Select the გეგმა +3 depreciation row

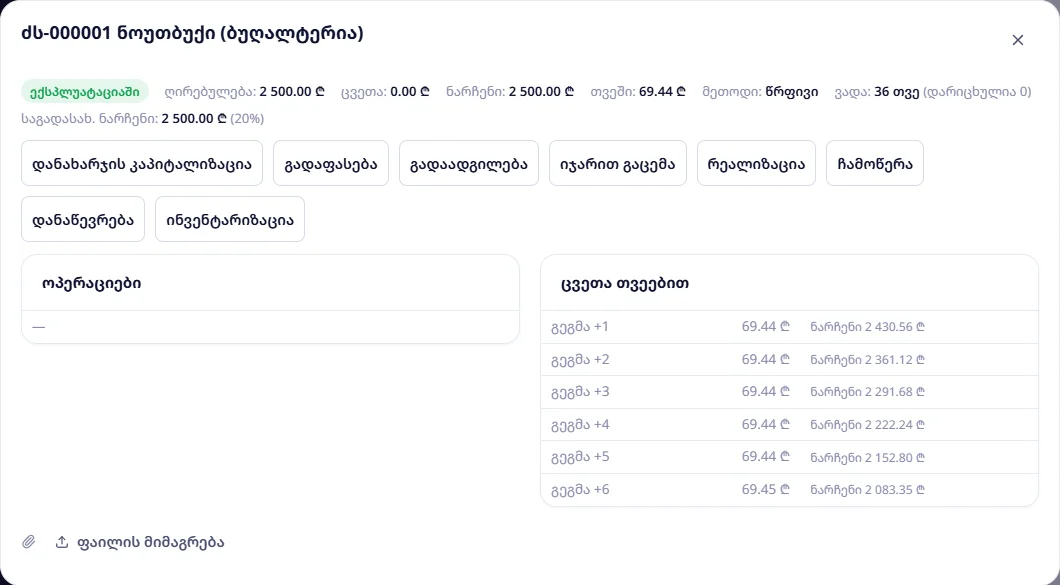(x=789, y=392)
